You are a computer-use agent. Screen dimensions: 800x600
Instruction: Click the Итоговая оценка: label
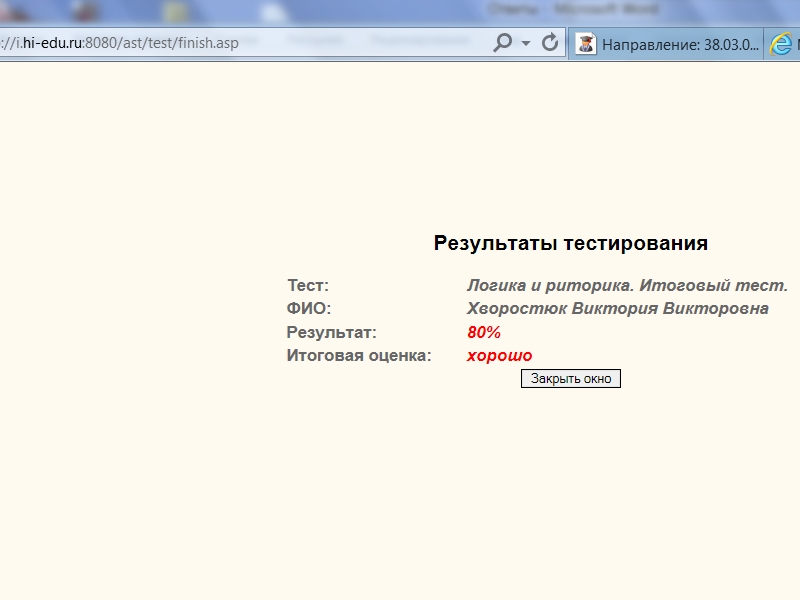coord(358,356)
